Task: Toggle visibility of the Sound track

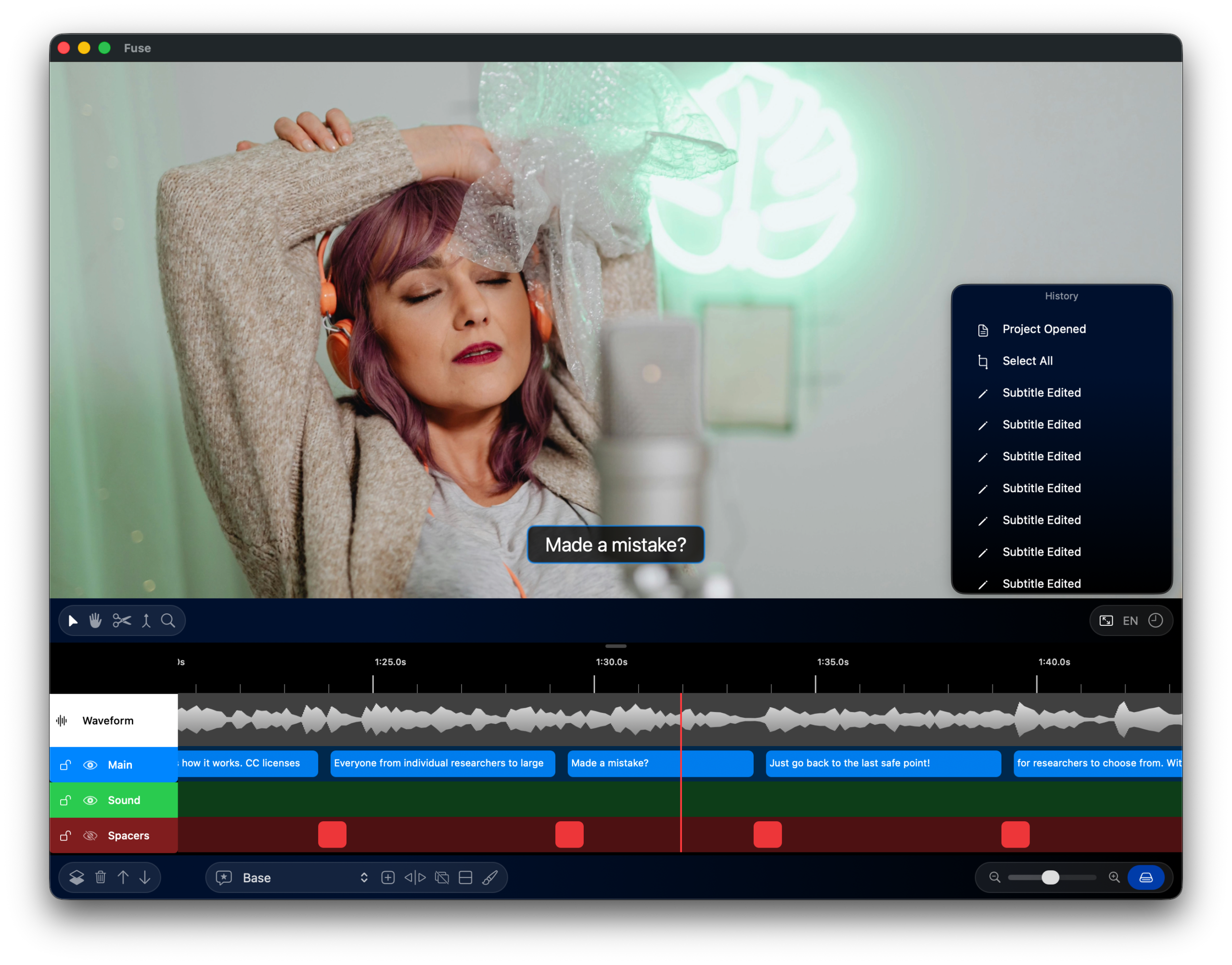Action: 90,800
